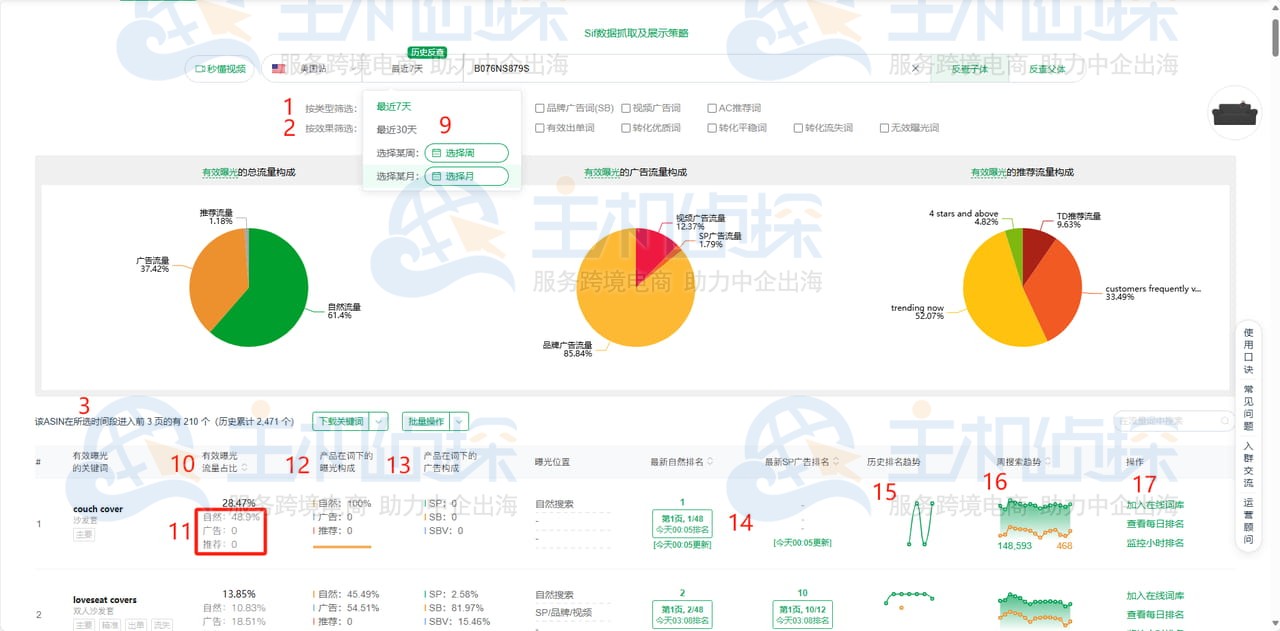Click the US flag icon in site selector
This screenshot has height=631, width=1280.
pos(278,68)
